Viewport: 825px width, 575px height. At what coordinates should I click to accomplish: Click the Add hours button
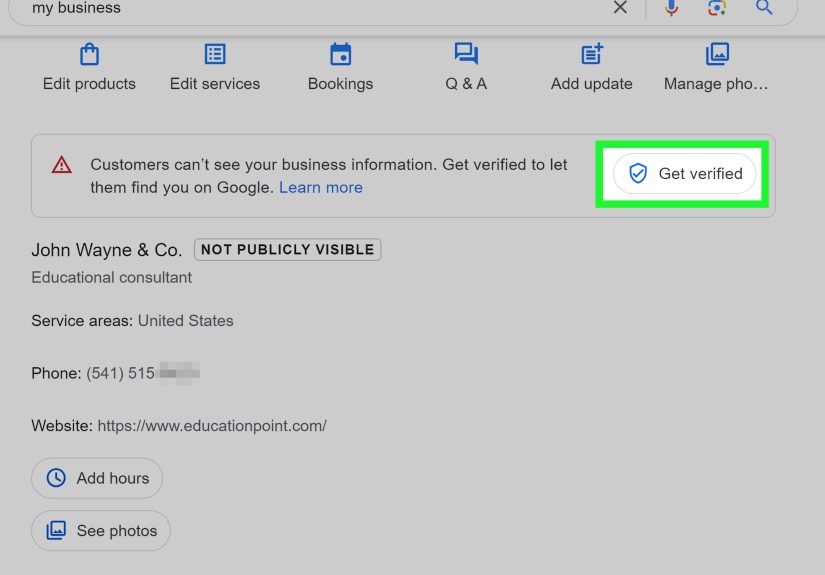click(x=97, y=478)
